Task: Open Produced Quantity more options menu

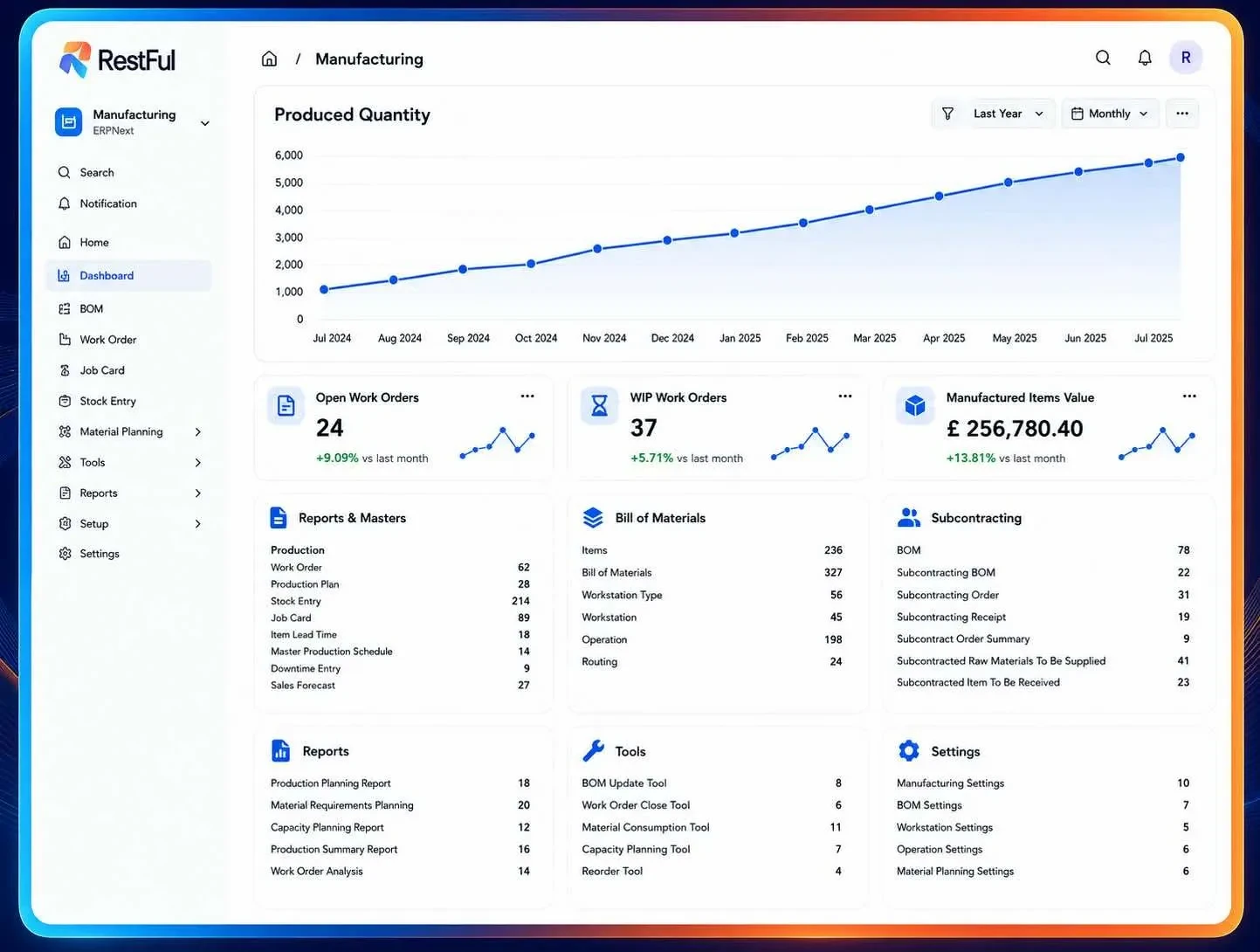Action: 1182,114
